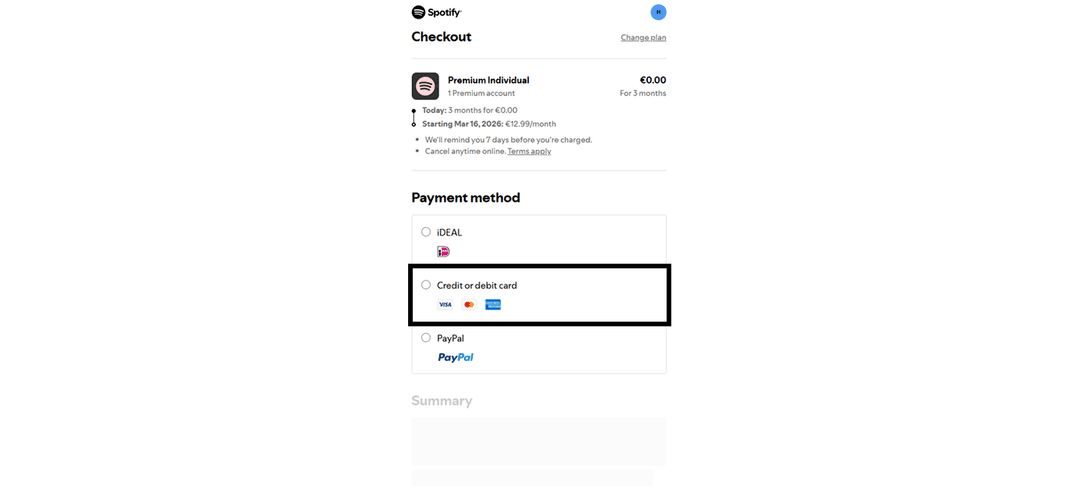This screenshot has height=488, width=1080.
Task: Select Credit or debit card radio button
Action: point(426,285)
